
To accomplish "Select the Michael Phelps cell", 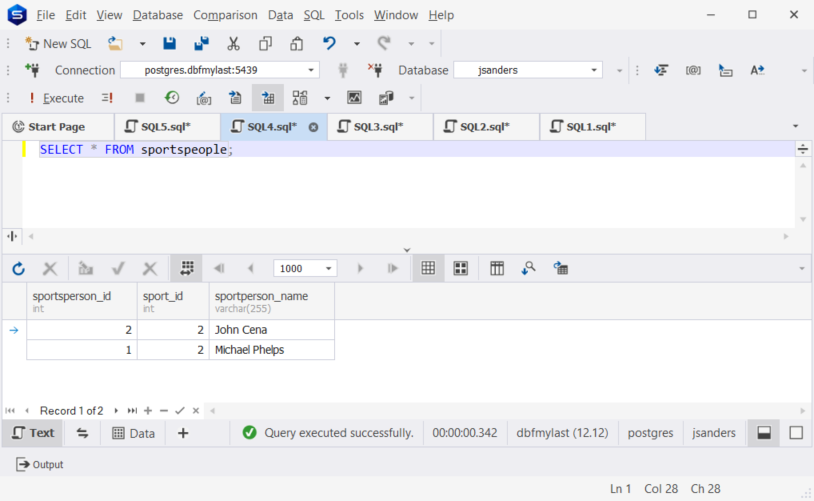I will [272, 350].
